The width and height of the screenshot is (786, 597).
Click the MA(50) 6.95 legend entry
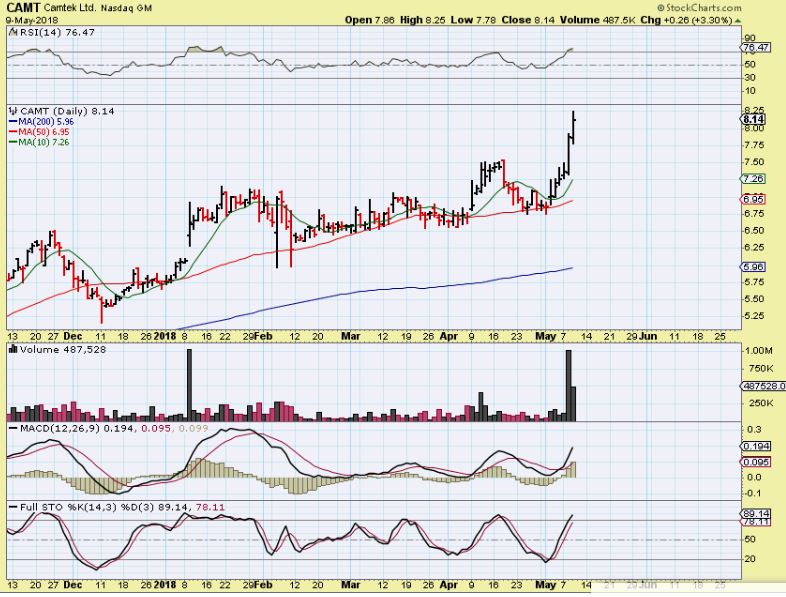pos(39,132)
